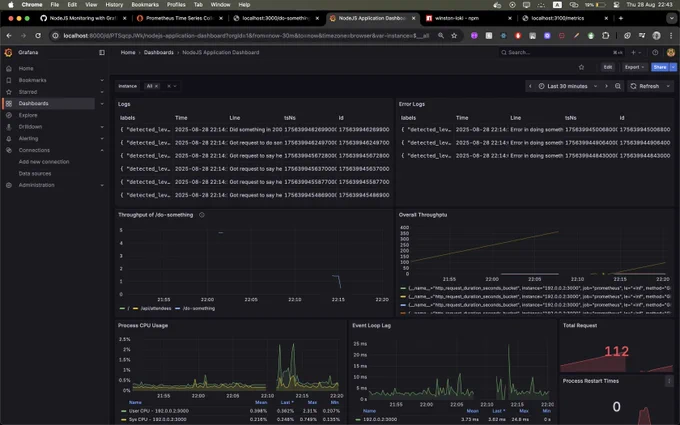Image resolution: width=680 pixels, height=425 pixels.
Task: Star this dashboard as favorite
Action: tap(581, 67)
